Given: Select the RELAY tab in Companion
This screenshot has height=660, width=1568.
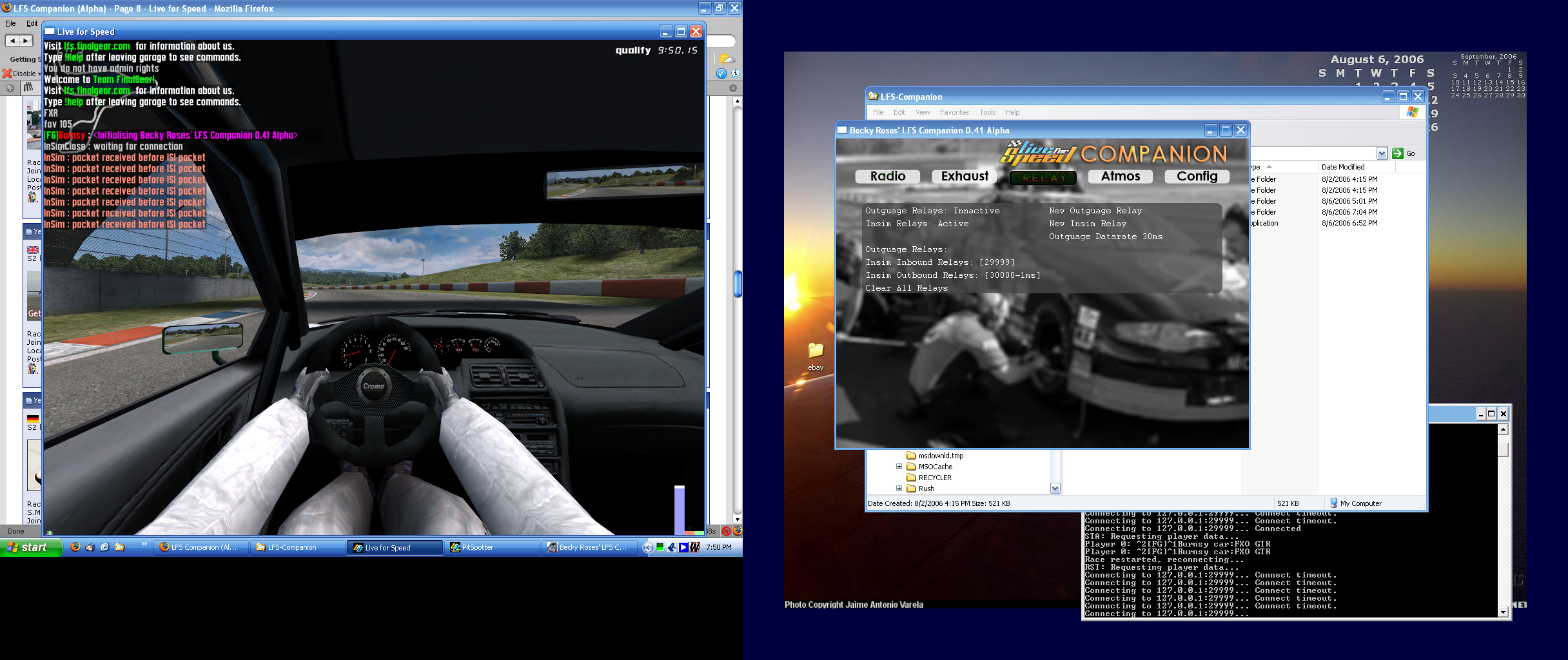Looking at the screenshot, I should tap(1043, 177).
